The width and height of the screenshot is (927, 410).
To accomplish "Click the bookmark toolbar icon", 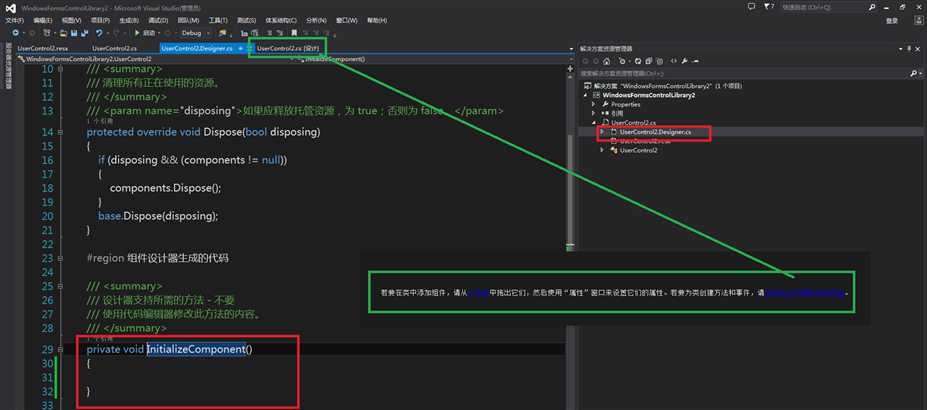I will coord(294,33).
